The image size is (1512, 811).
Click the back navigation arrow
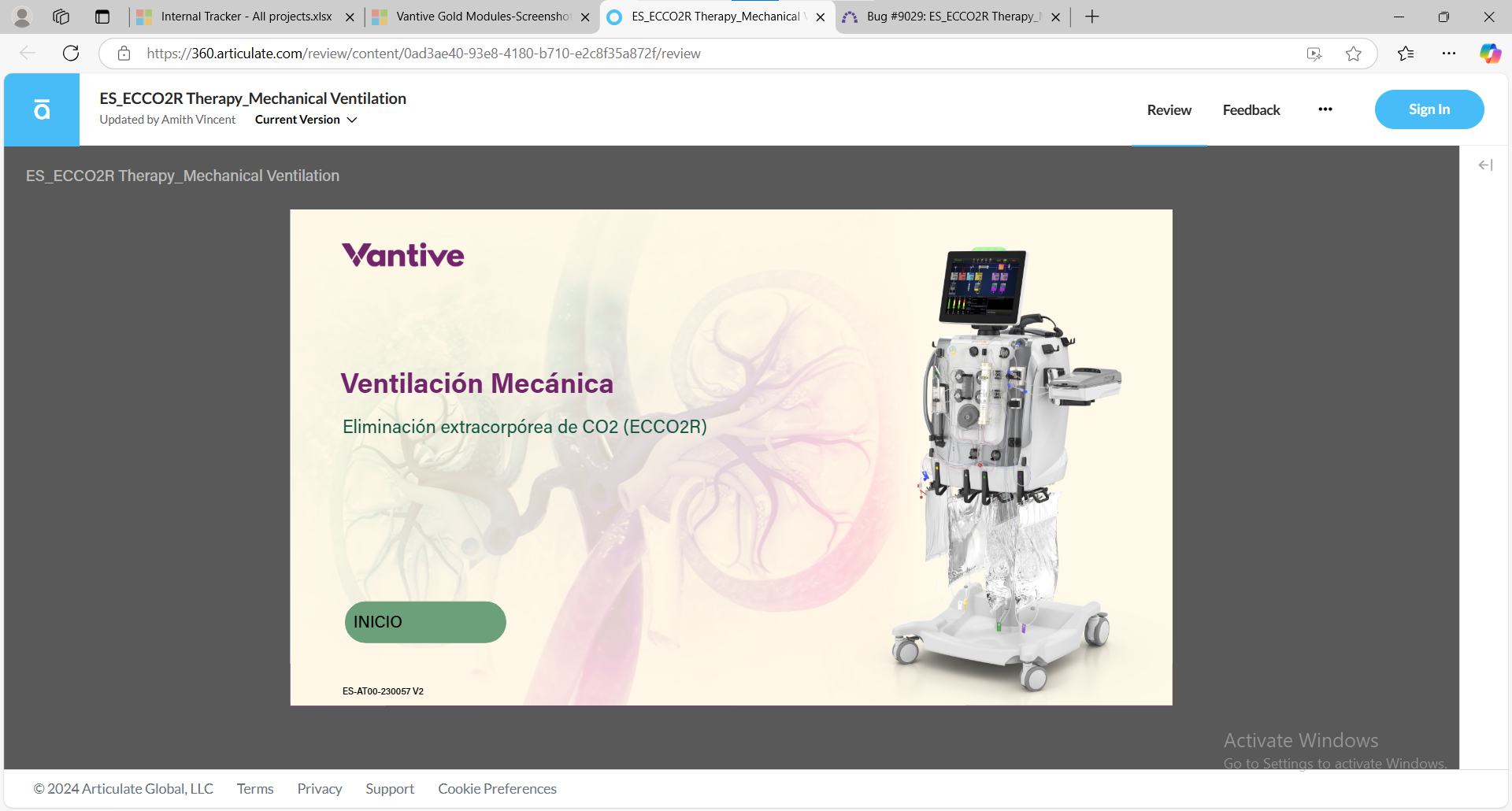pos(28,54)
